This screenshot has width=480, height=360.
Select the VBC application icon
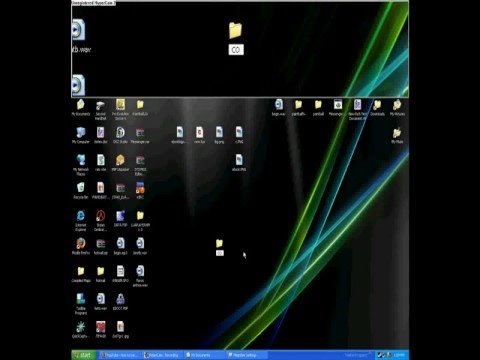(140, 191)
